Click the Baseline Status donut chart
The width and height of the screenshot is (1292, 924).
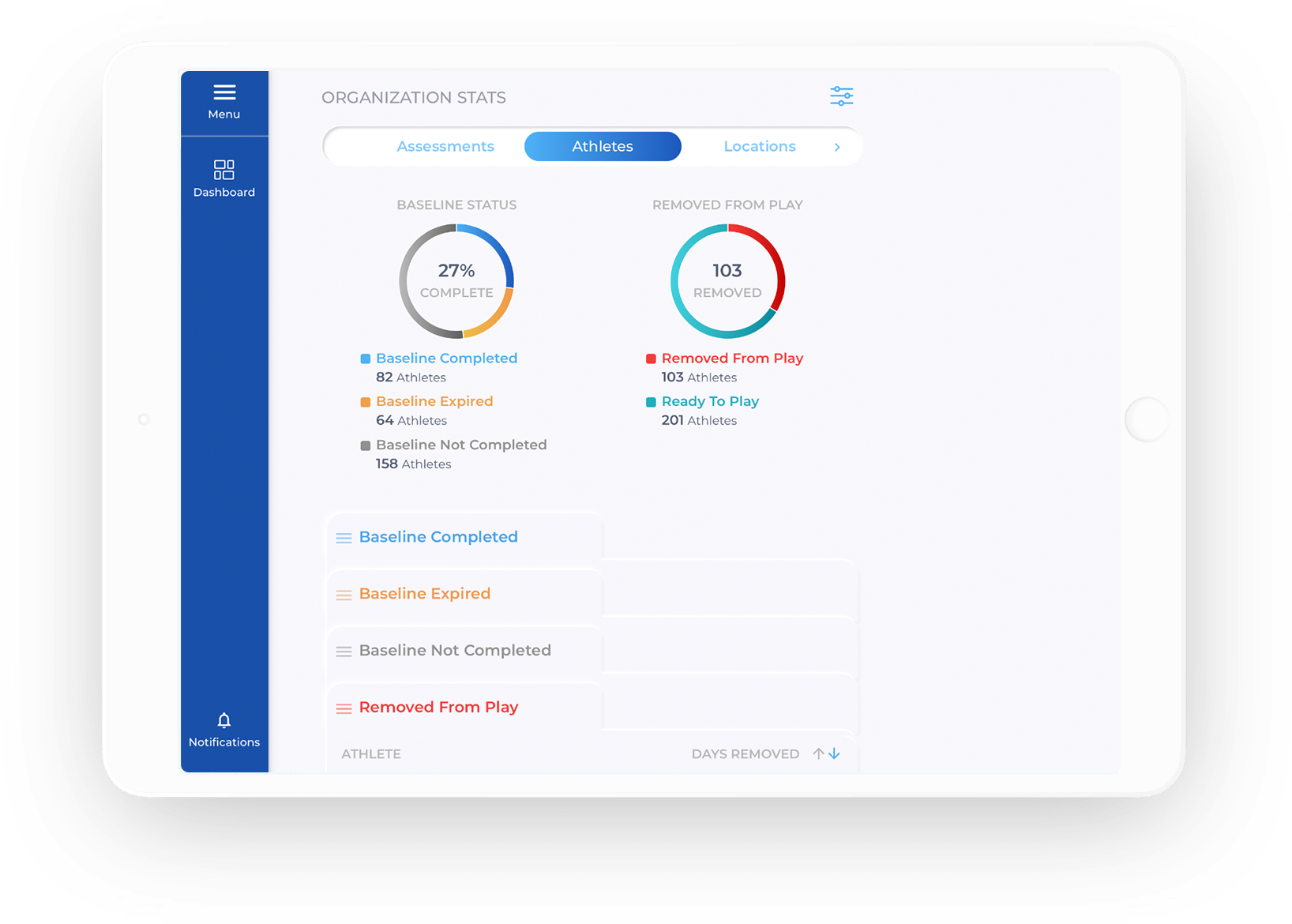(x=456, y=281)
